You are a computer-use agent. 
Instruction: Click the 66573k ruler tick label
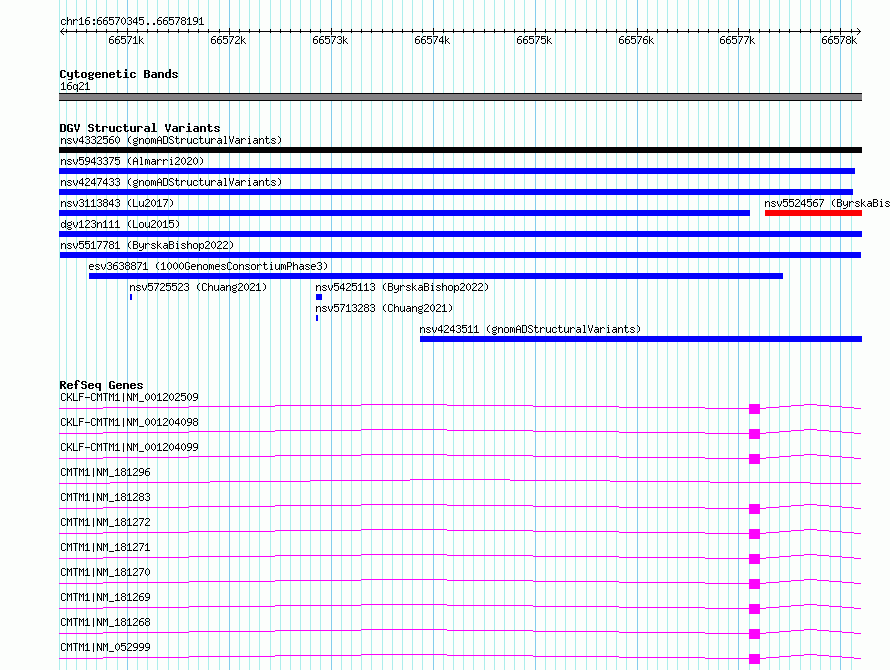click(330, 40)
